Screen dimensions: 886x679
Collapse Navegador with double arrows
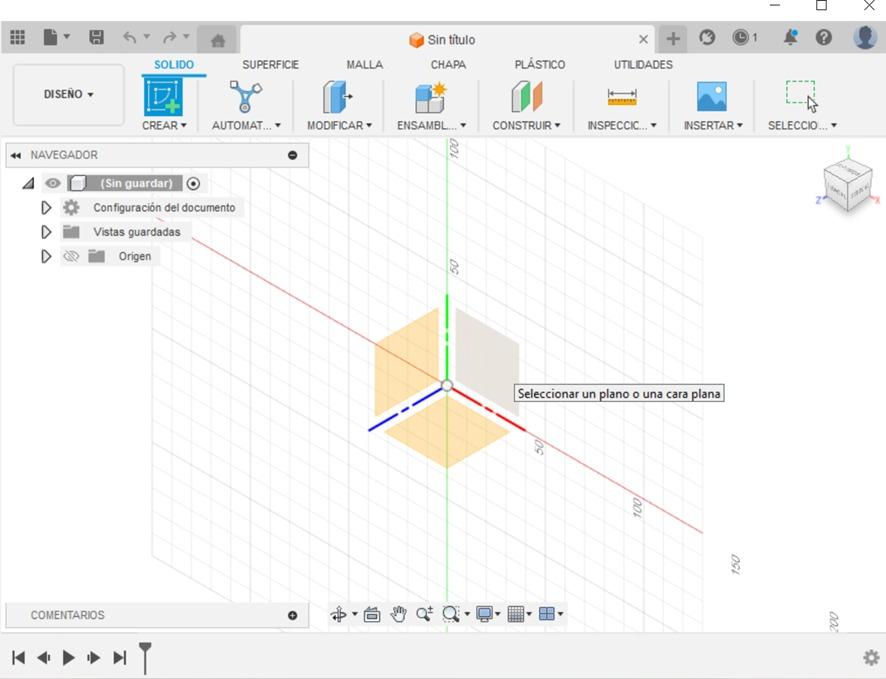pyautogui.click(x=16, y=155)
